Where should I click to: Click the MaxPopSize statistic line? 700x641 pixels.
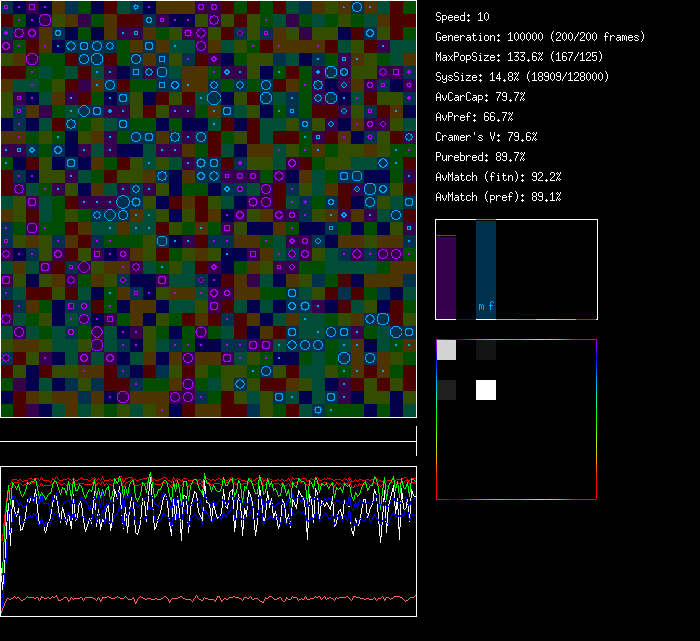pyautogui.click(x=521, y=57)
